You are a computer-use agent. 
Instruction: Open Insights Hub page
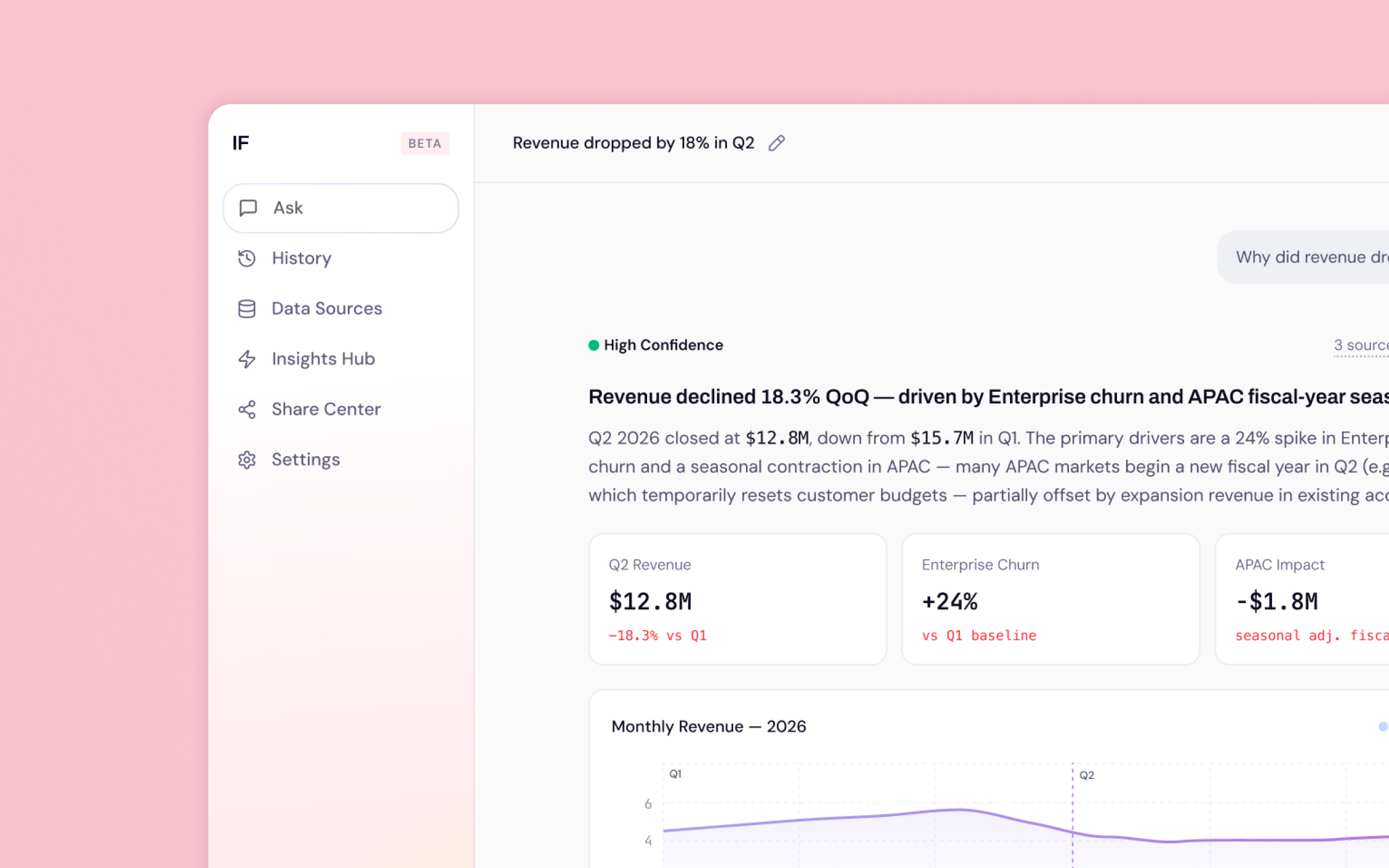[341, 359]
